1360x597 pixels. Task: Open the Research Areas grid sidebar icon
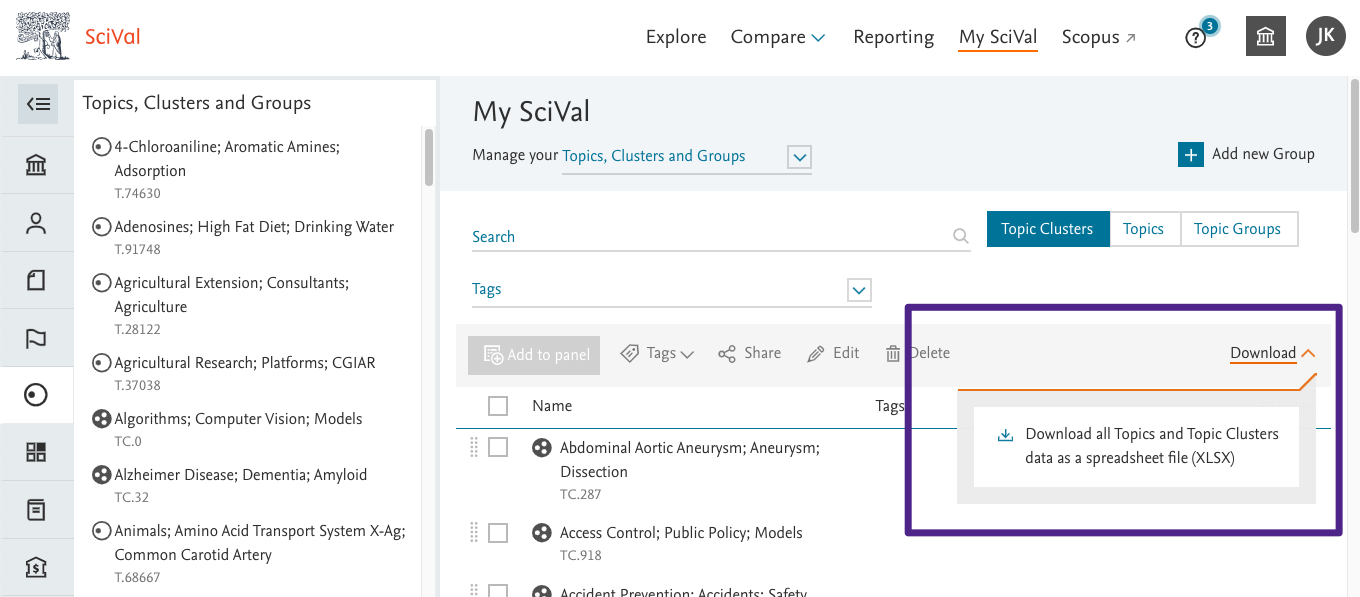click(x=36, y=453)
